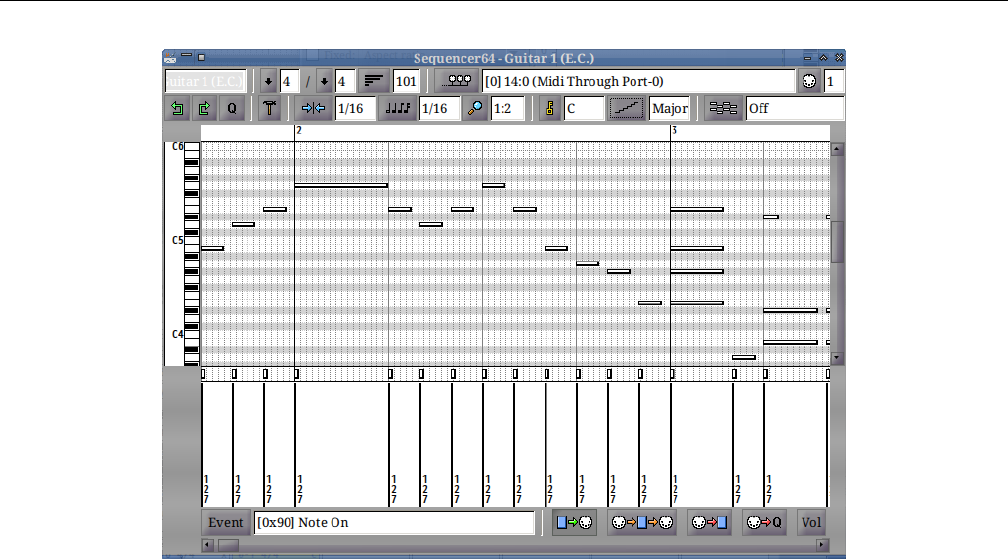Click the horizontal scrollbar right arrow
The height and width of the screenshot is (559, 1008).
point(822,545)
